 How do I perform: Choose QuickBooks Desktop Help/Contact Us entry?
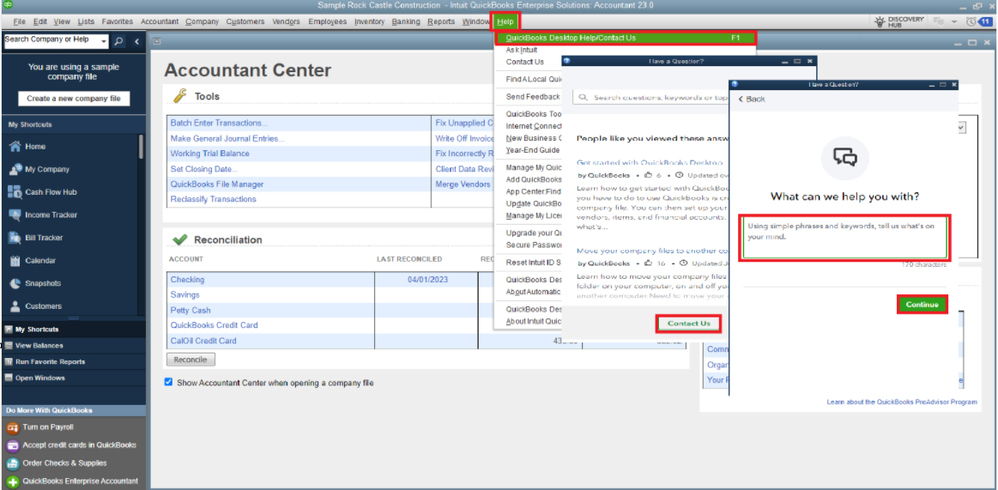point(625,38)
